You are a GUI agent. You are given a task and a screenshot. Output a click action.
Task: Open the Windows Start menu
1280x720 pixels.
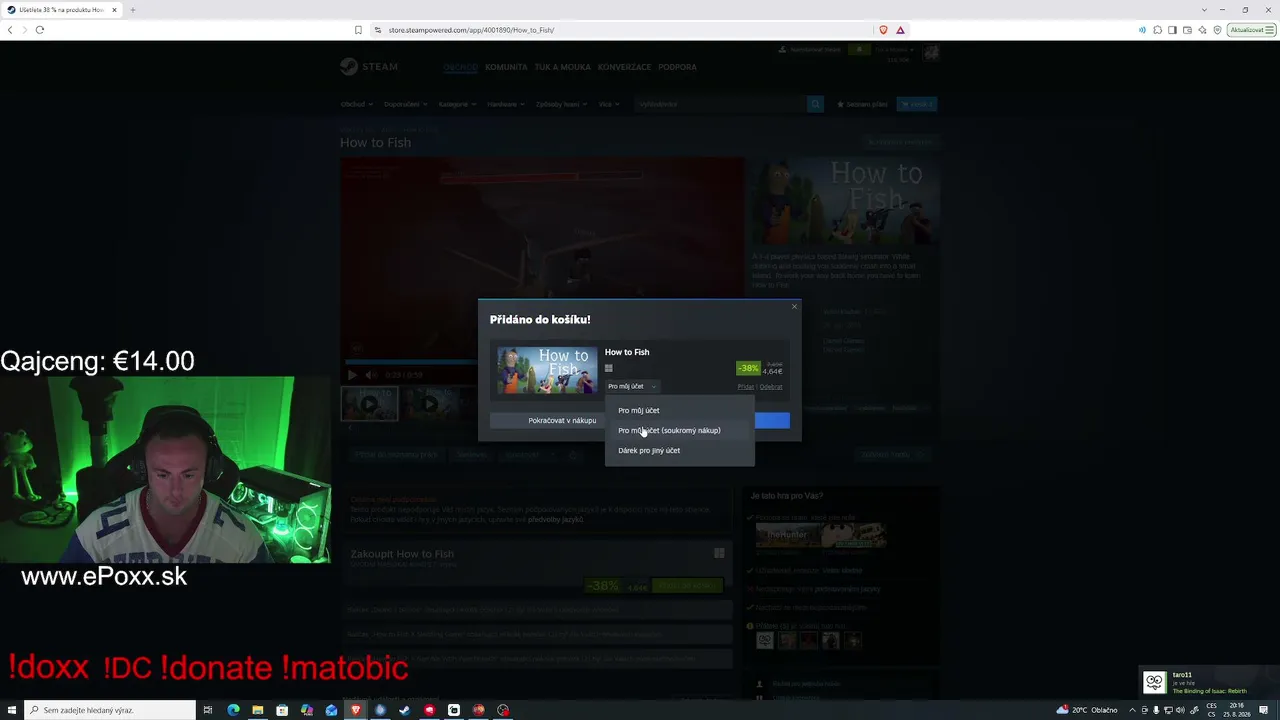[12, 710]
